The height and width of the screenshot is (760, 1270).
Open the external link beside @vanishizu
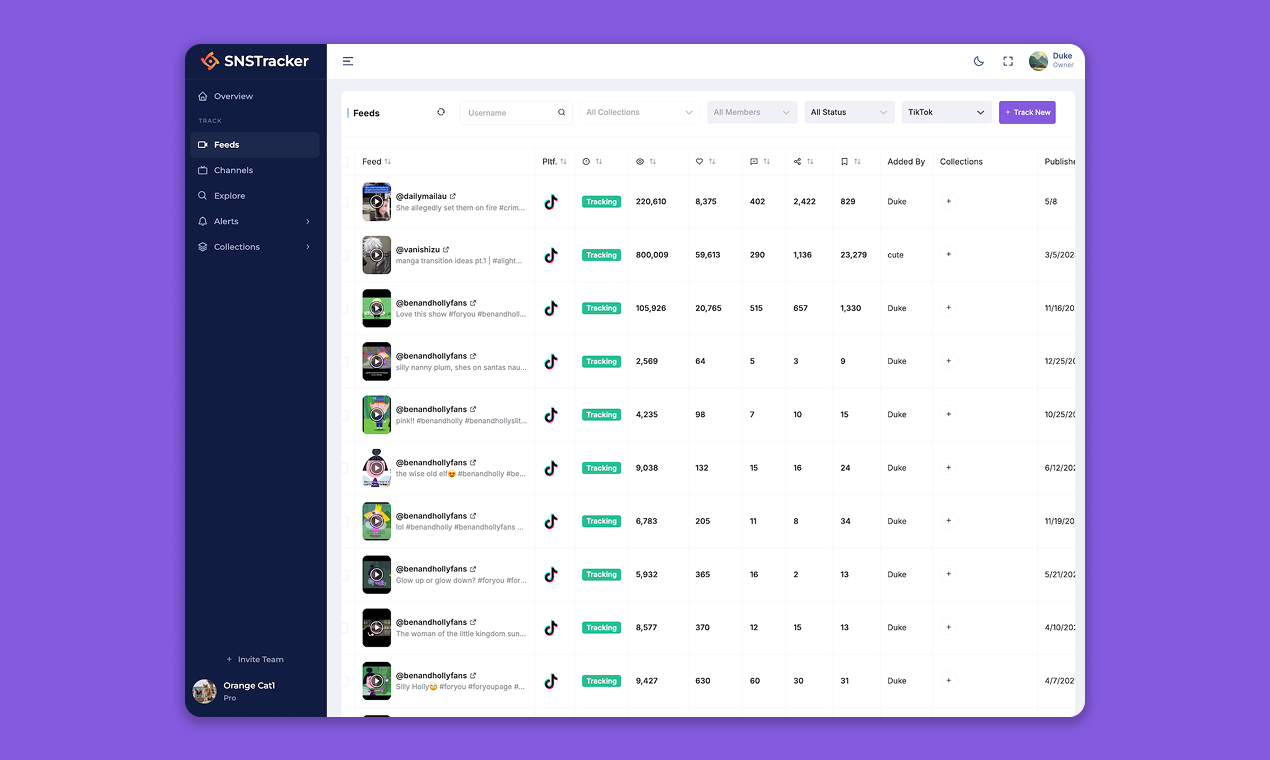446,250
